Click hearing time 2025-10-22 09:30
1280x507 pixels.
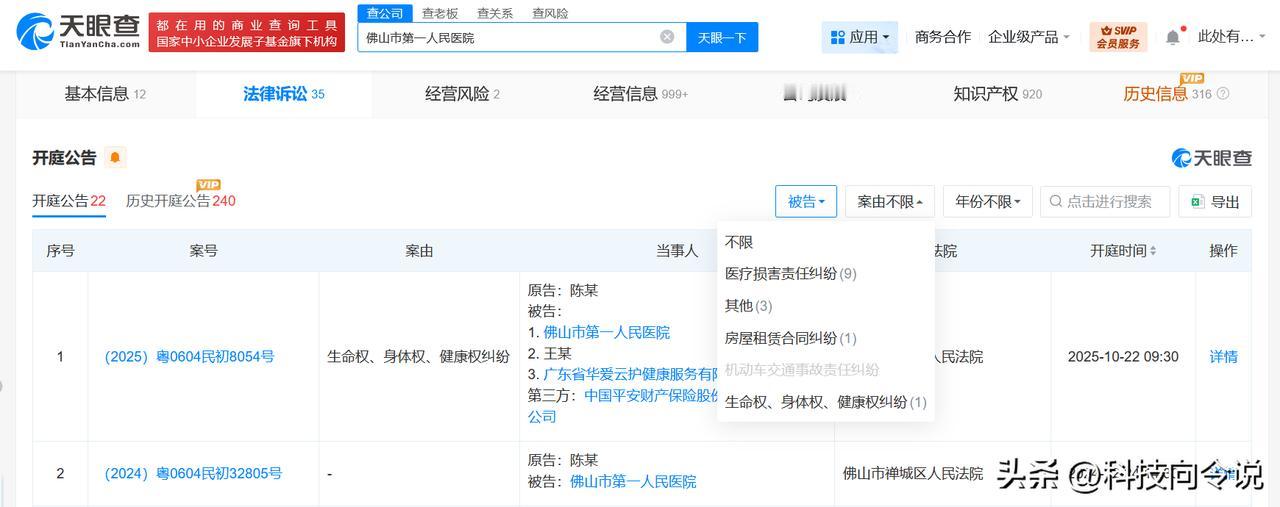tap(1123, 356)
